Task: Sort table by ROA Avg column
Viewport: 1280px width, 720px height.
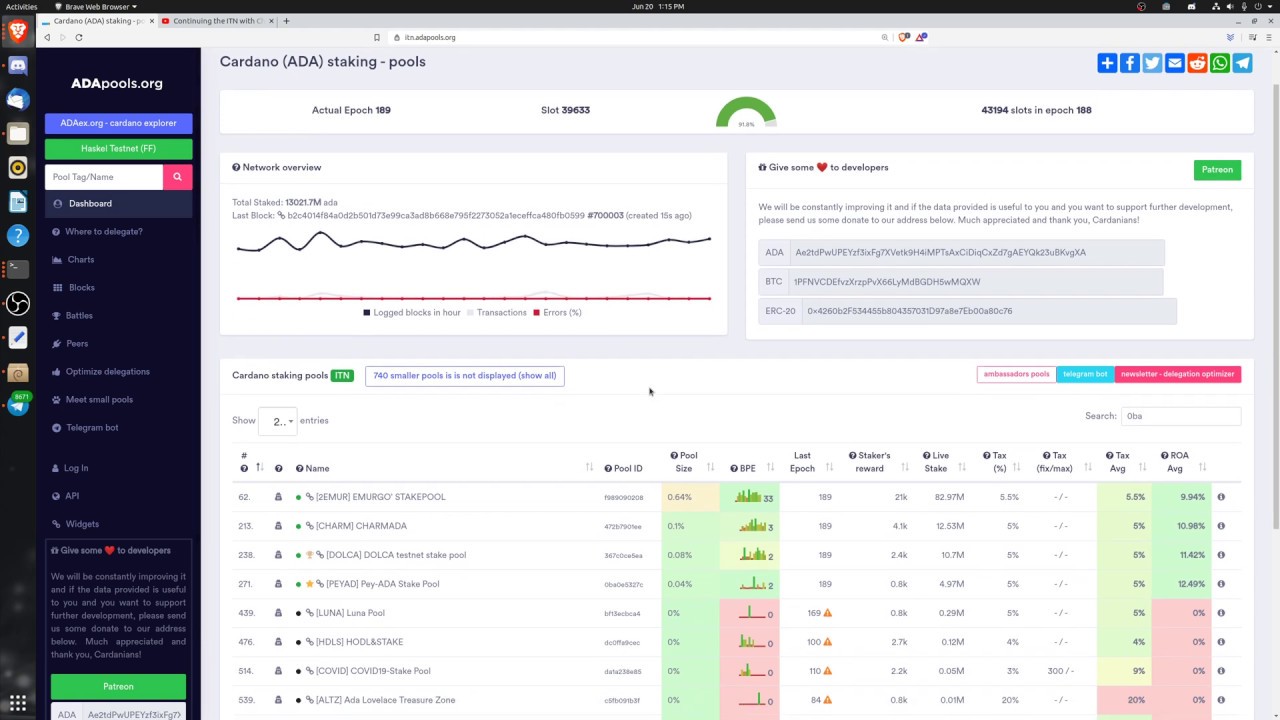Action: 1202,468
